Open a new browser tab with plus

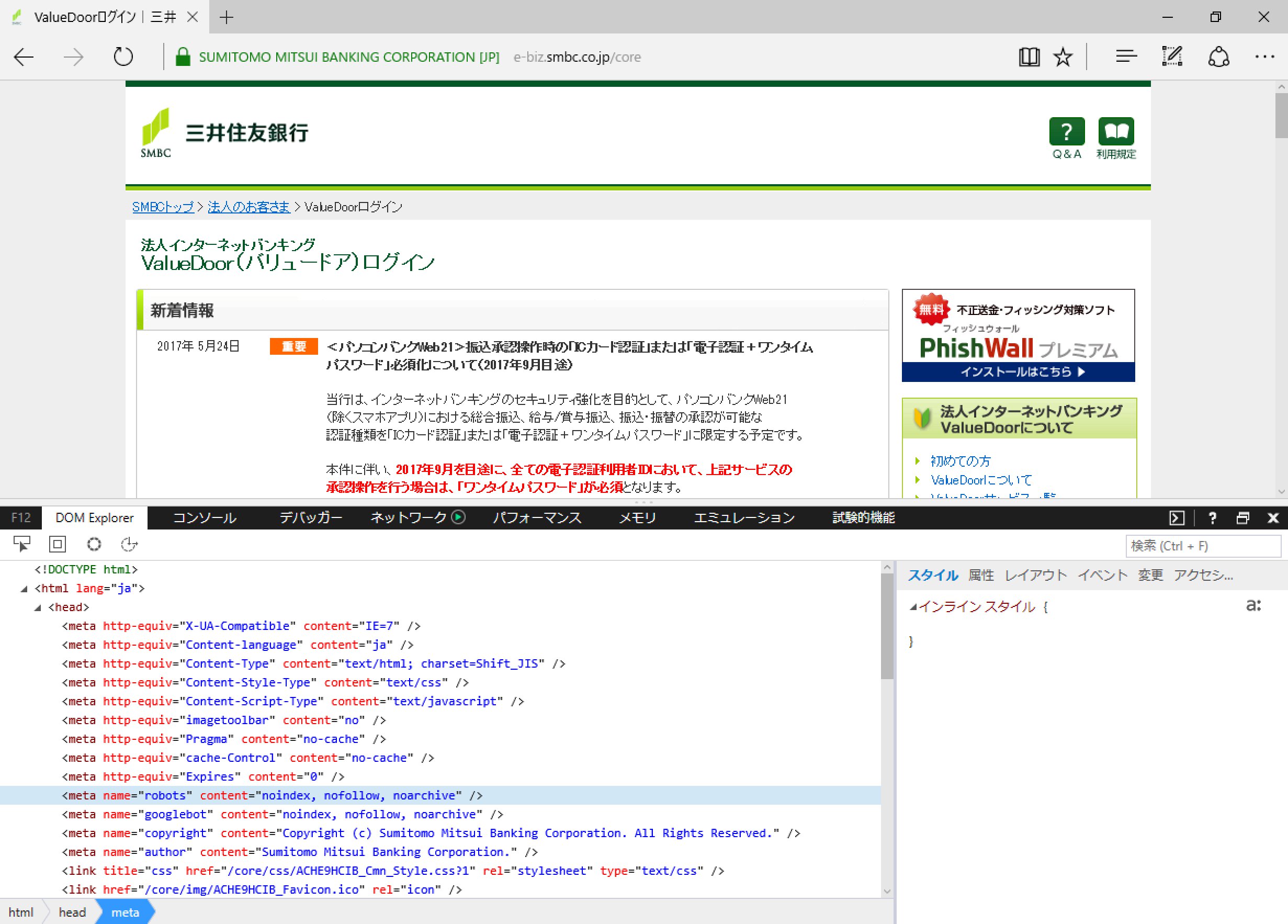point(227,17)
